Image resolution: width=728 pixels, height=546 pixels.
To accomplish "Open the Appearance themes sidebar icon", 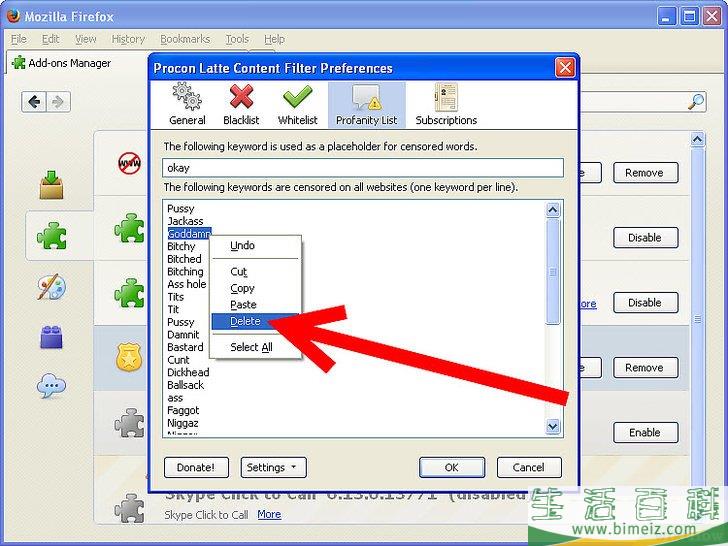I will pyautogui.click(x=52, y=286).
